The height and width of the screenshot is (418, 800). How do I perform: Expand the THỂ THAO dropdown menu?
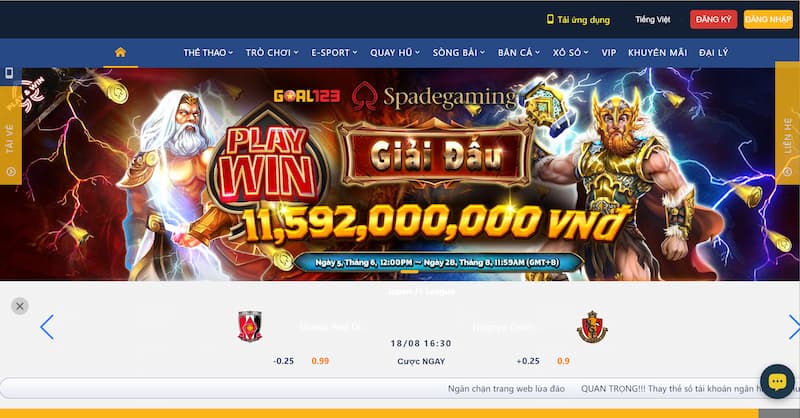pyautogui.click(x=208, y=53)
